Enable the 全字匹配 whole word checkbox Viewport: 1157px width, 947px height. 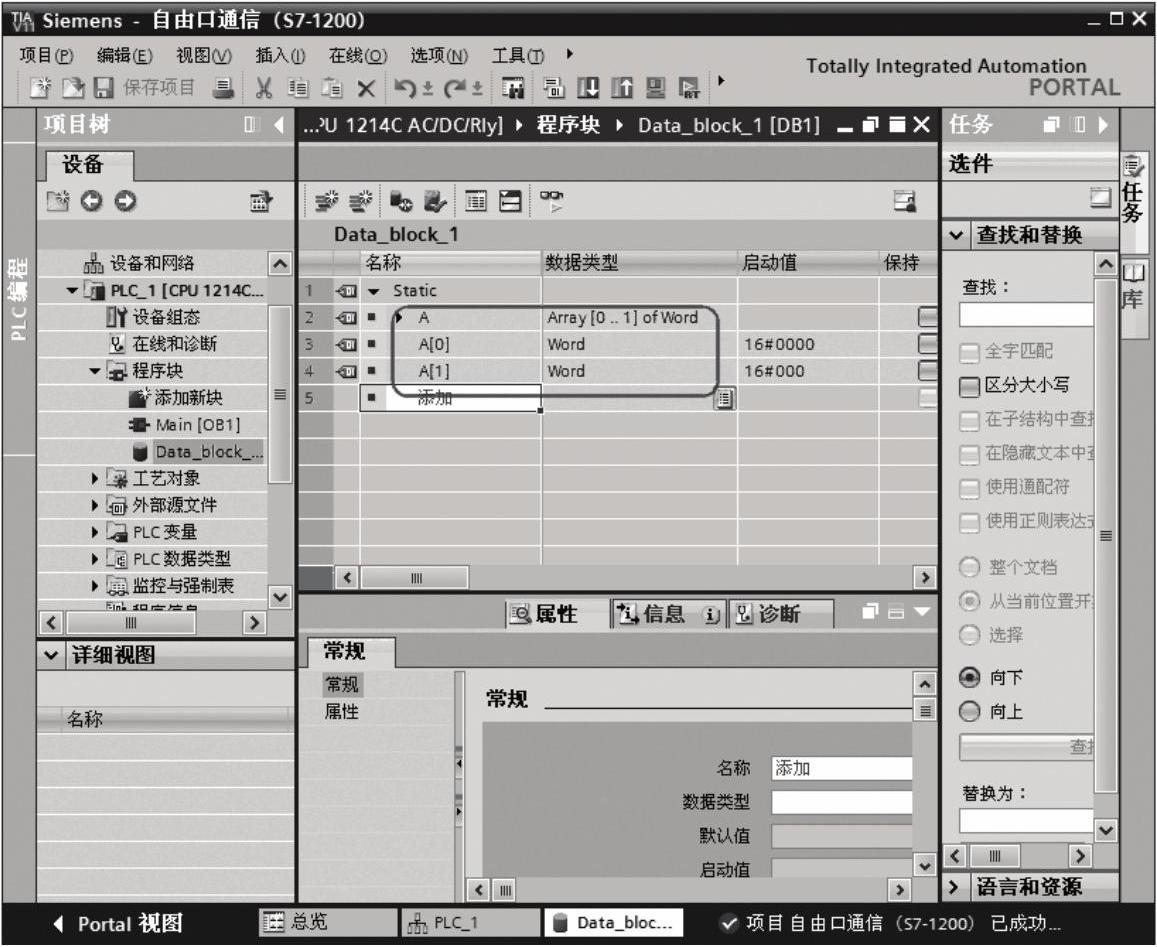pos(969,353)
